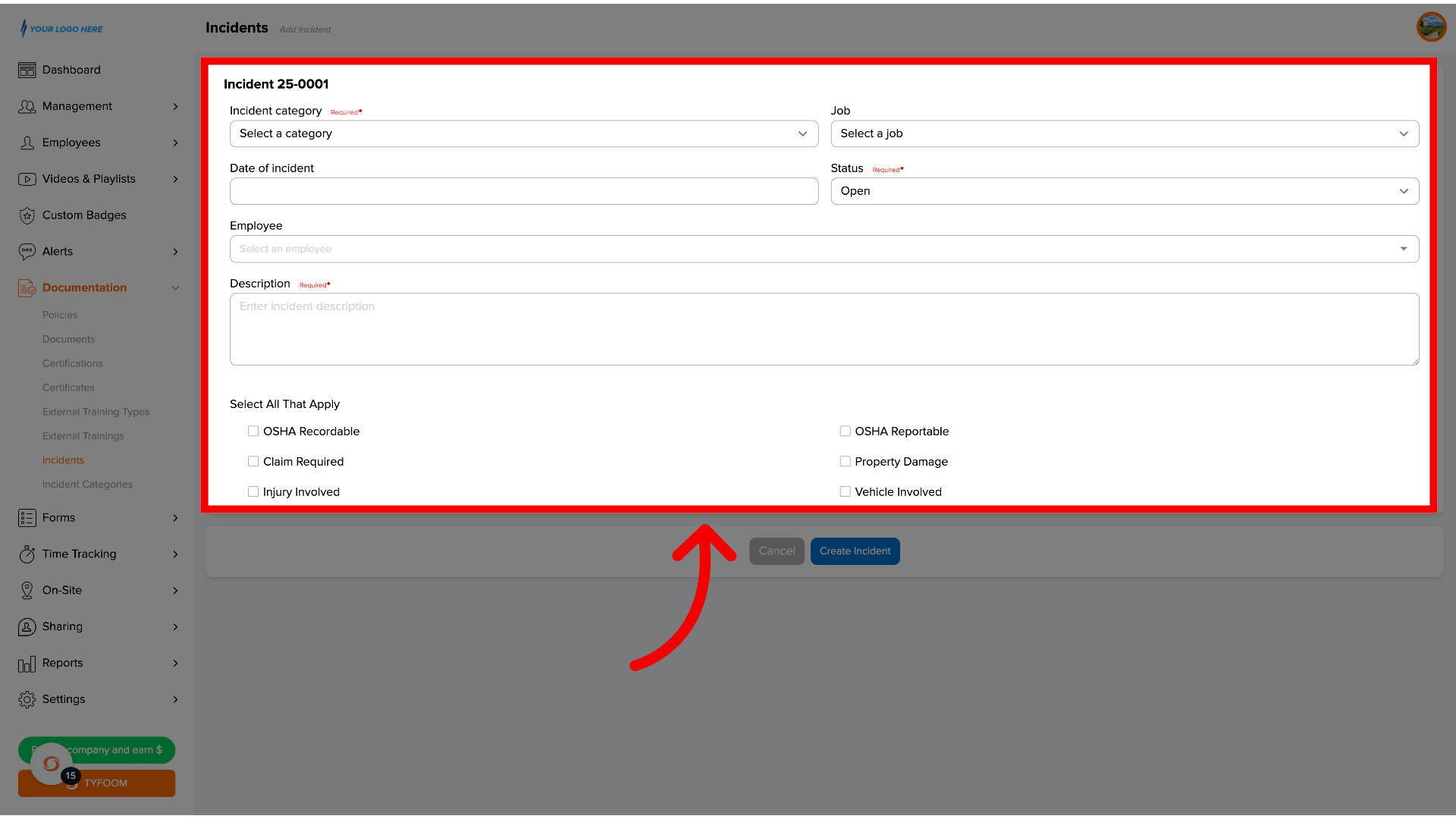
Task: Open External Trainings submenu item
Action: tap(83, 436)
